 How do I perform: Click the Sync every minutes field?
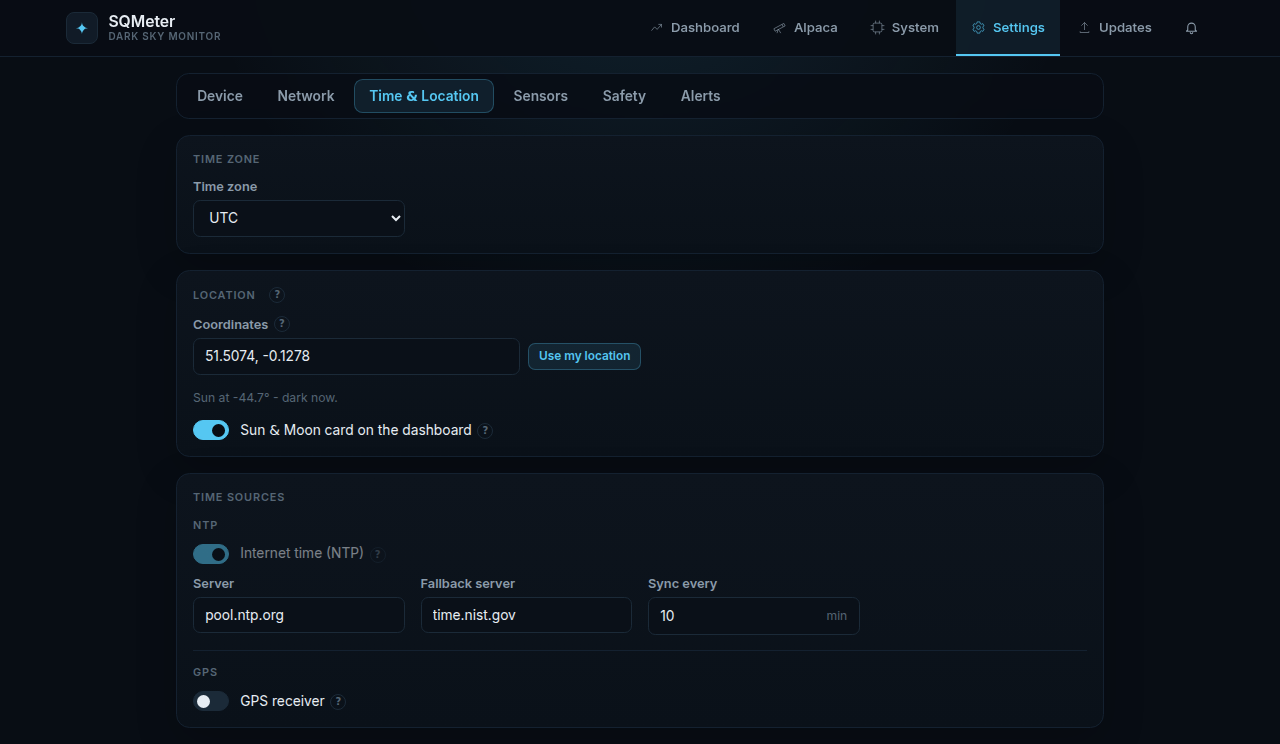(x=754, y=616)
